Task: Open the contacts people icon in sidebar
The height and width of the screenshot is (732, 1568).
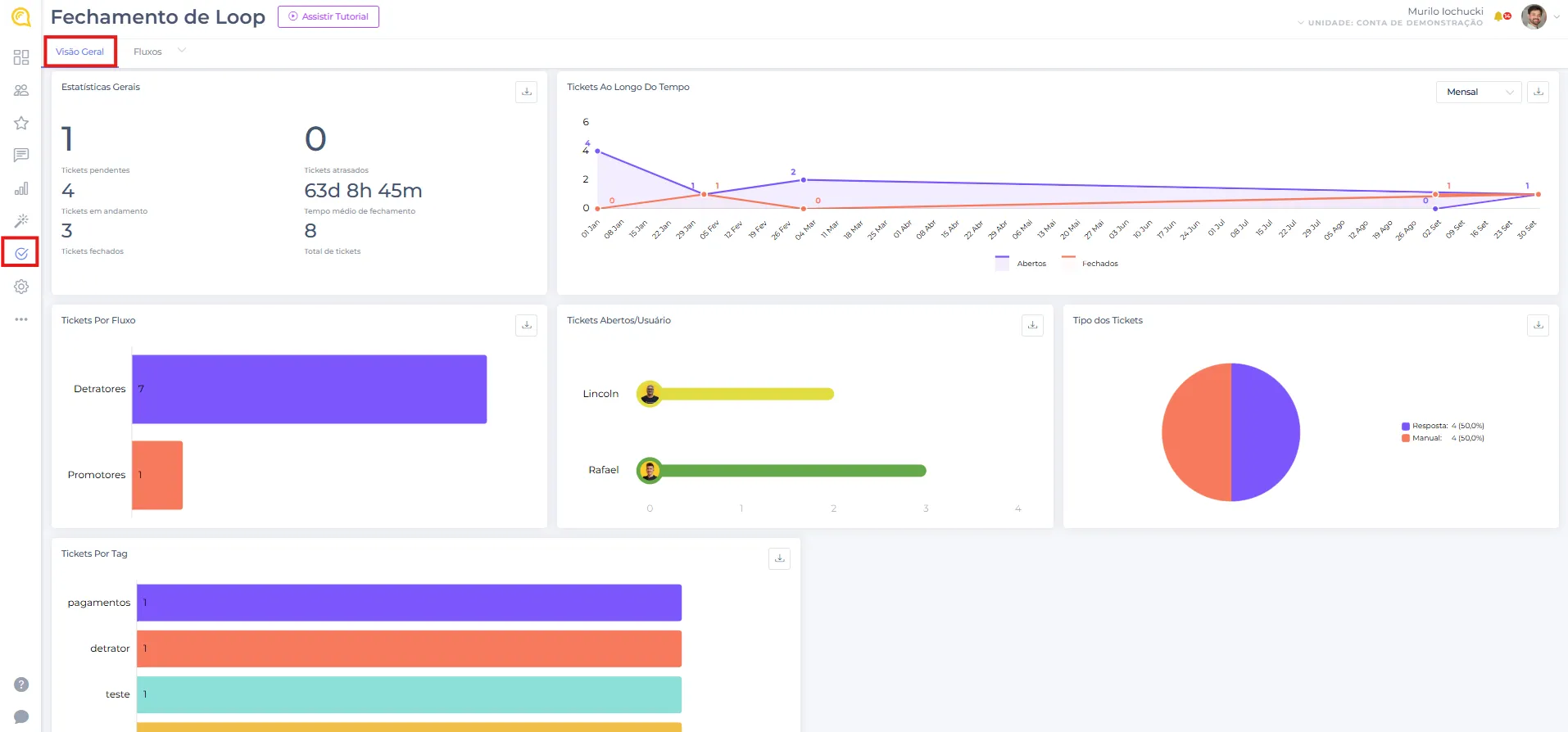Action: 21,90
